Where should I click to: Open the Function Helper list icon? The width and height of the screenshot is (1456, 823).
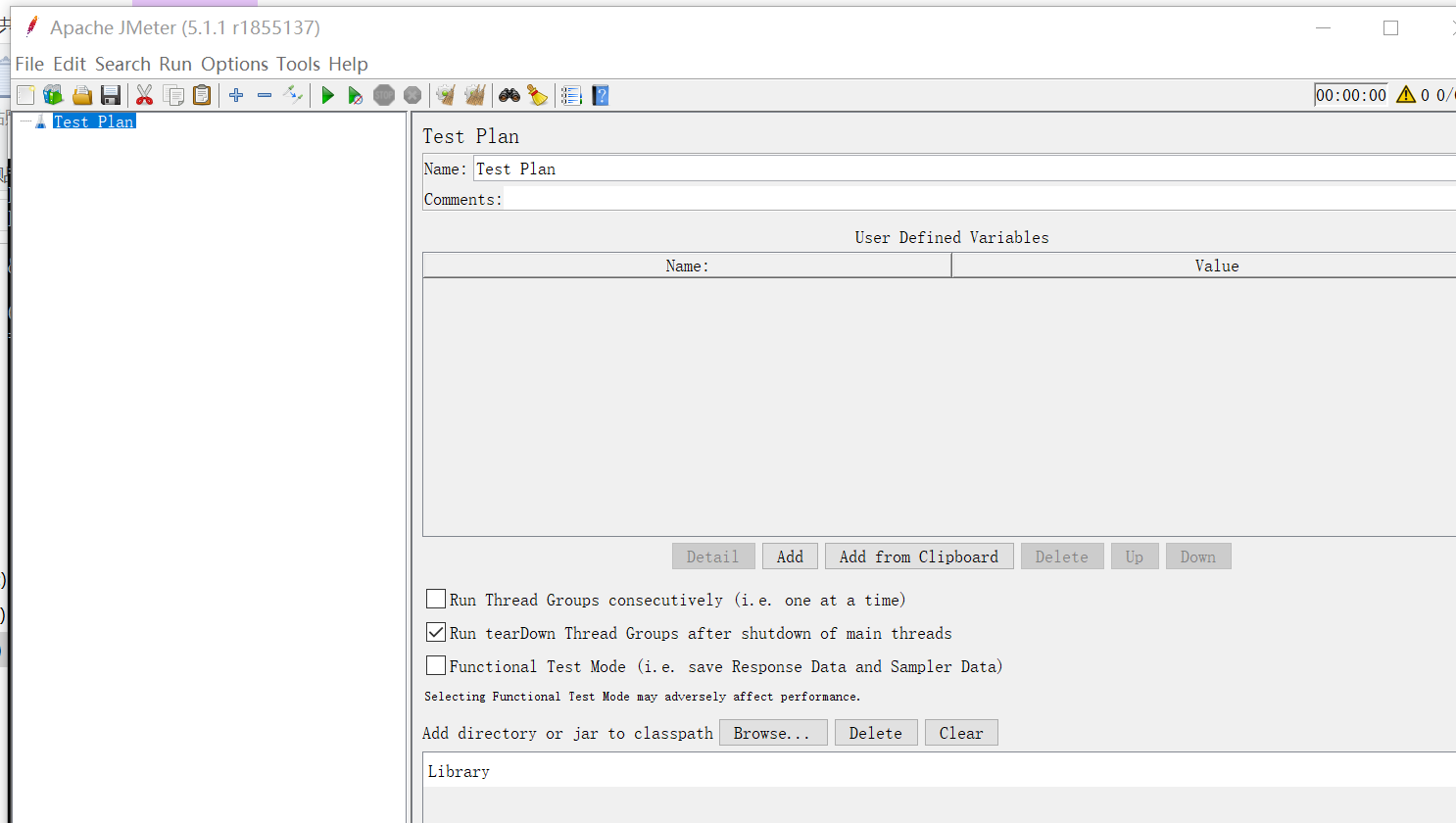point(571,95)
